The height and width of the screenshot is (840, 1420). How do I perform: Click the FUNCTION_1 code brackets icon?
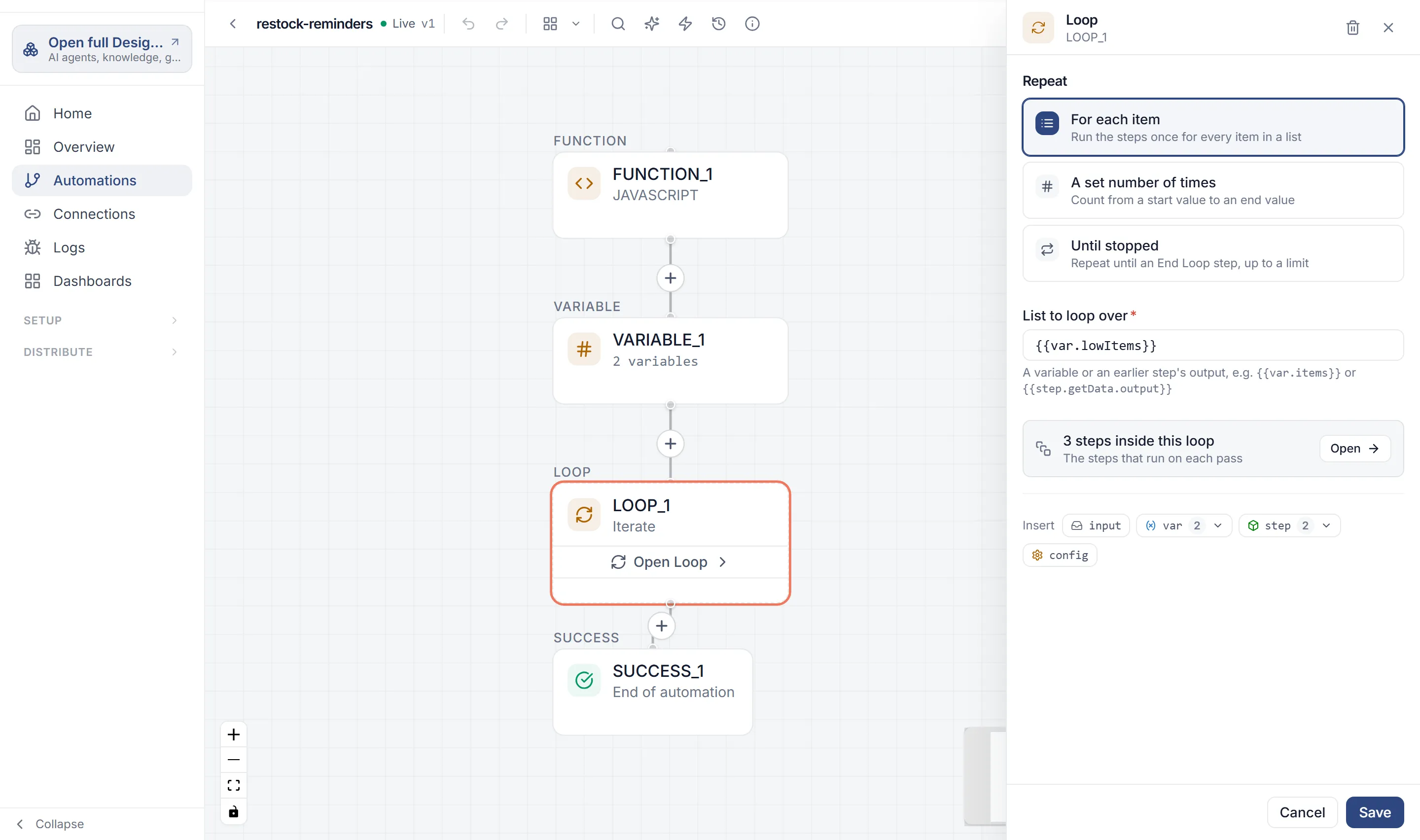(x=583, y=183)
